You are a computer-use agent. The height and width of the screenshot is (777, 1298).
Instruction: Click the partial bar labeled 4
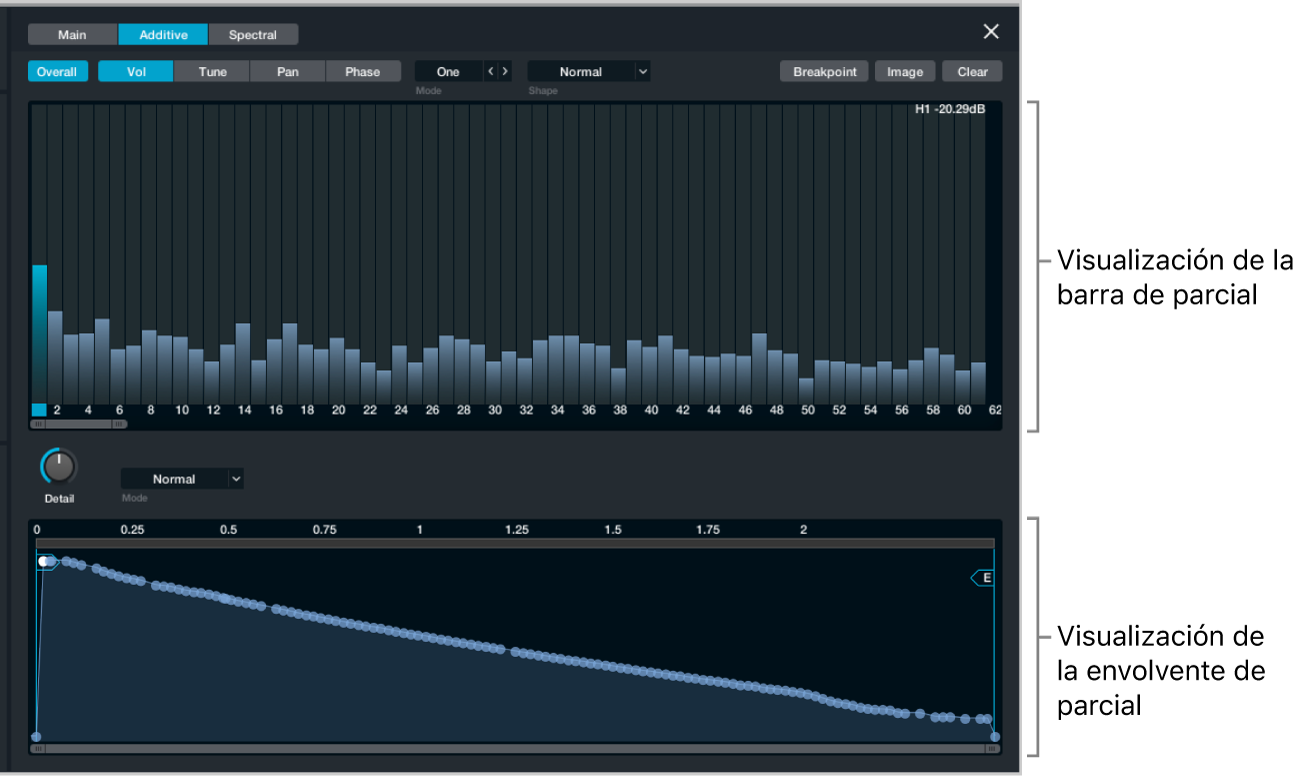pyautogui.click(x=87, y=368)
